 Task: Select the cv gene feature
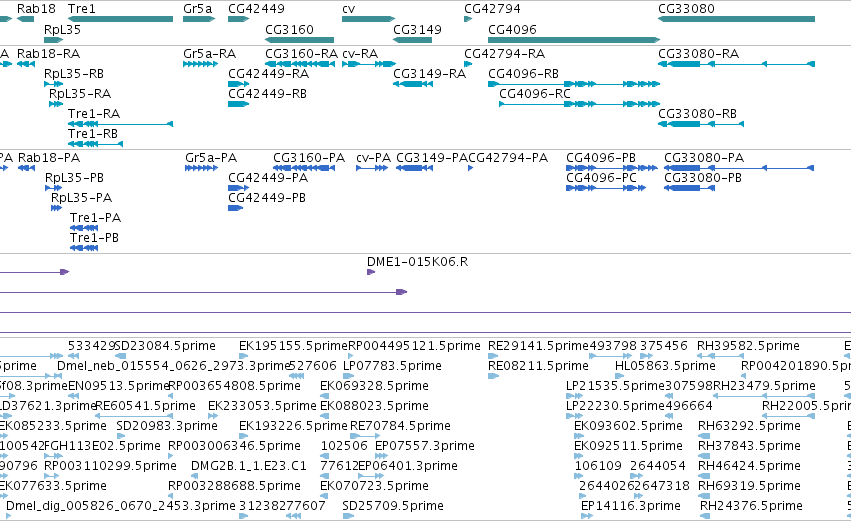coord(369,19)
